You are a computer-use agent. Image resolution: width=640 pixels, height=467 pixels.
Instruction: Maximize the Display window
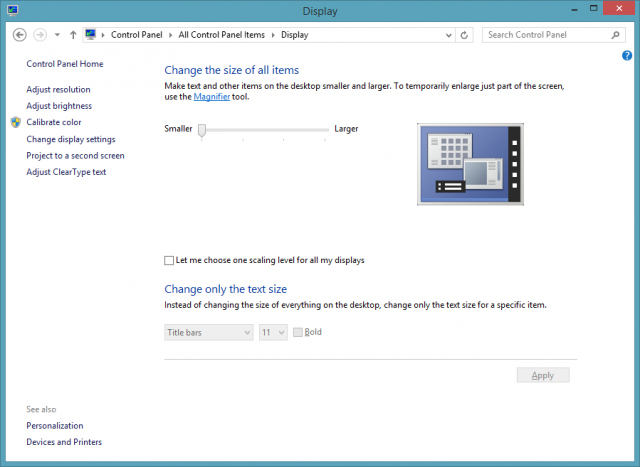pyautogui.click(x=593, y=8)
